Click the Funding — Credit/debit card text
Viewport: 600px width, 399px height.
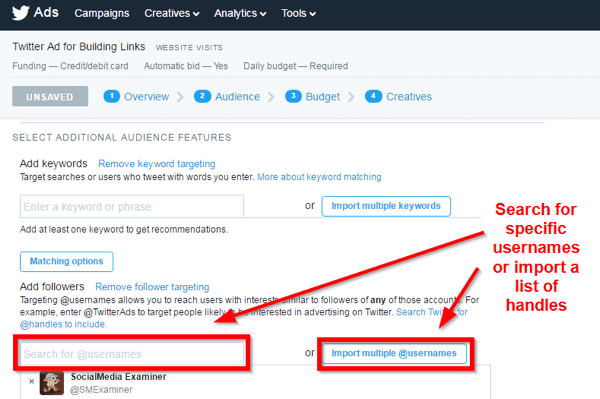[x=70, y=66]
